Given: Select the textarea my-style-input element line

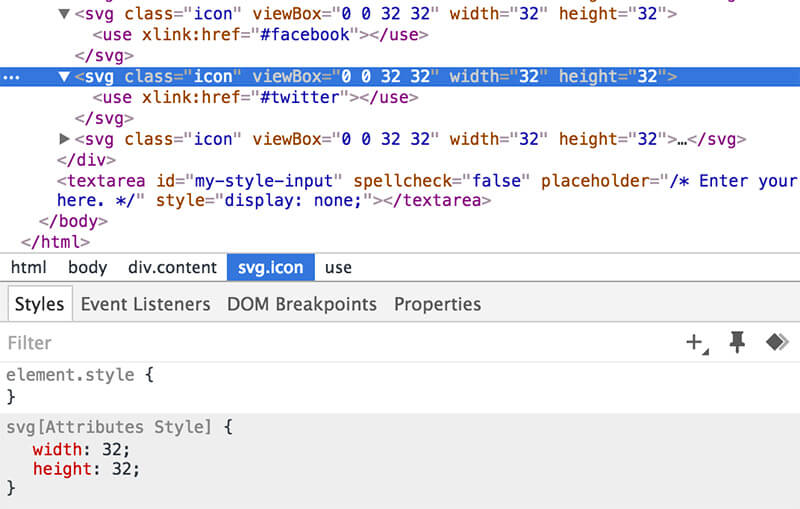Looking at the screenshot, I should [x=428, y=190].
